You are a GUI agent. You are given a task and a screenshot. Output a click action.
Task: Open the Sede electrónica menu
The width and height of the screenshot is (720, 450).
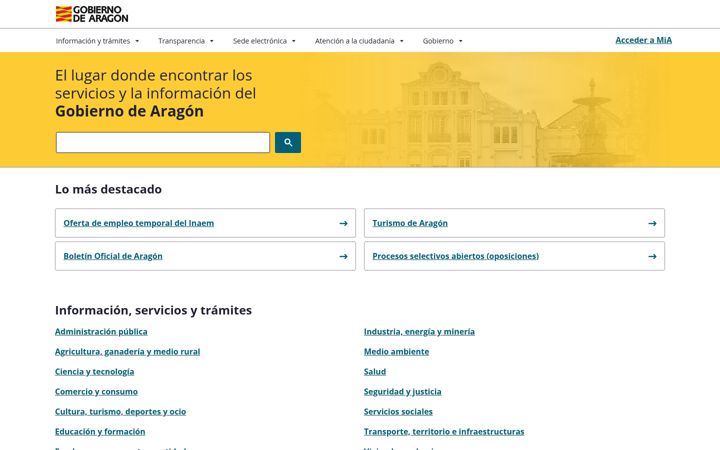click(260, 41)
